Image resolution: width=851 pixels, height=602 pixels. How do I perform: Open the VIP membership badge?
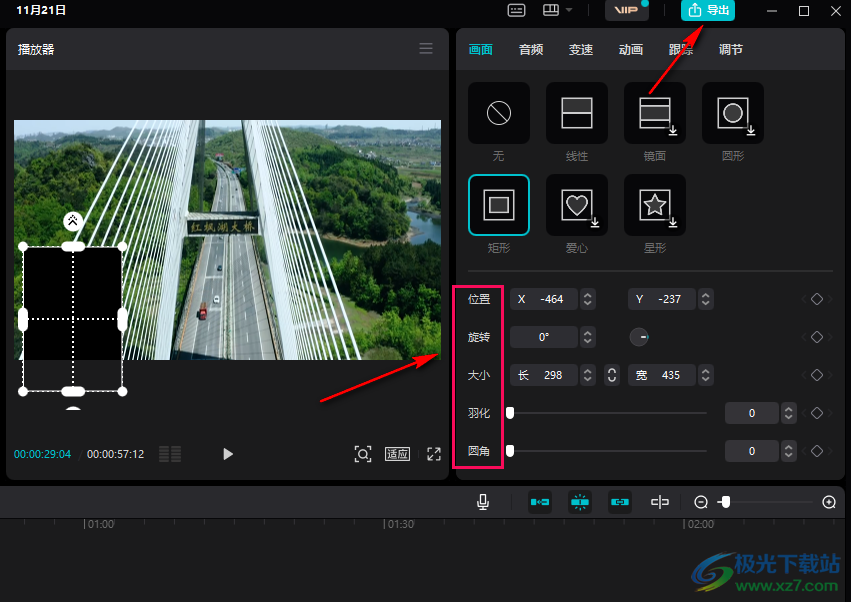pyautogui.click(x=626, y=10)
